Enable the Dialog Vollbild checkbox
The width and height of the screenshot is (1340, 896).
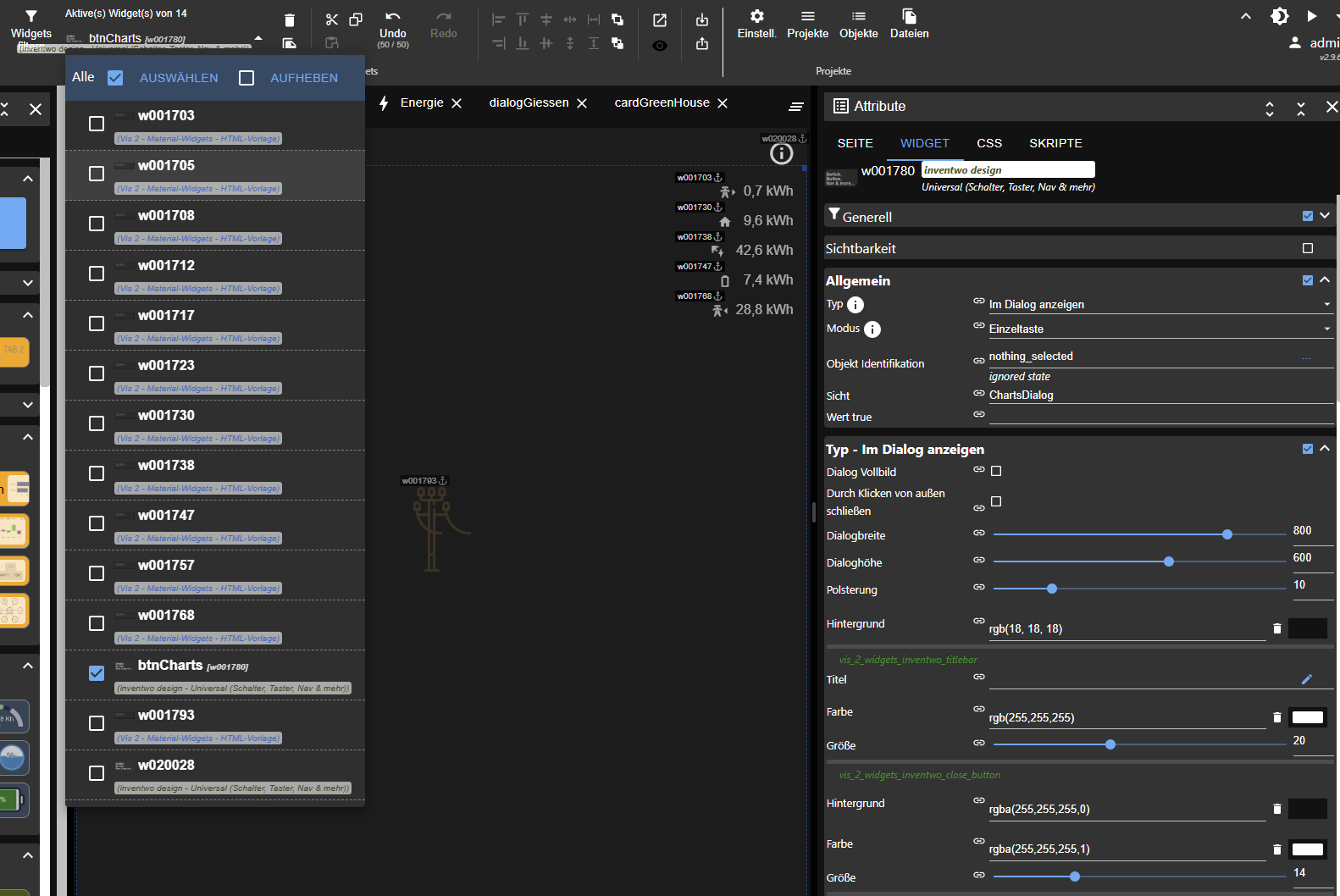(x=996, y=471)
